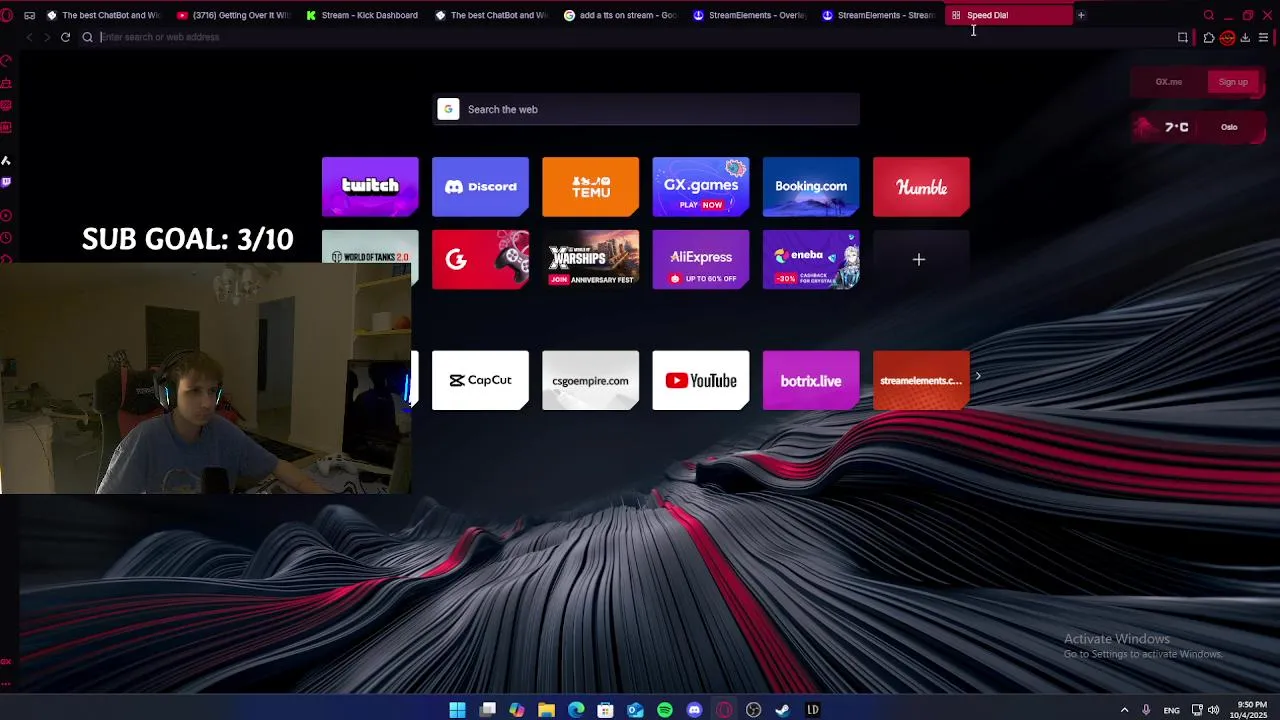Open the Discord speed dial tile
Image resolution: width=1280 pixels, height=720 pixels.
click(x=480, y=186)
